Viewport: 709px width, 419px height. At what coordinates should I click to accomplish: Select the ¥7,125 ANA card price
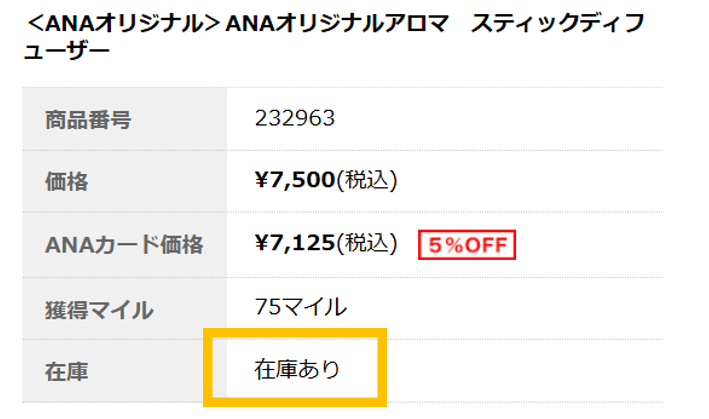point(295,243)
